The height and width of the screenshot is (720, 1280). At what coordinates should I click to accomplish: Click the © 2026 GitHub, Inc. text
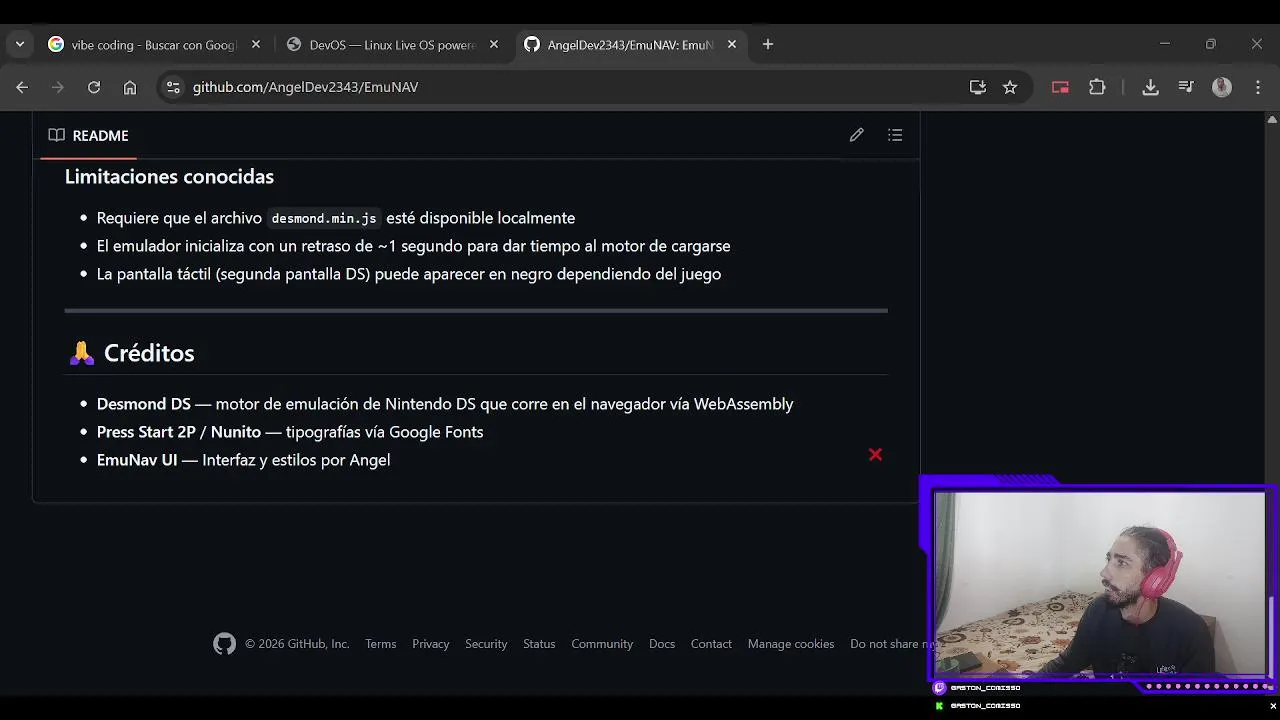click(x=297, y=644)
